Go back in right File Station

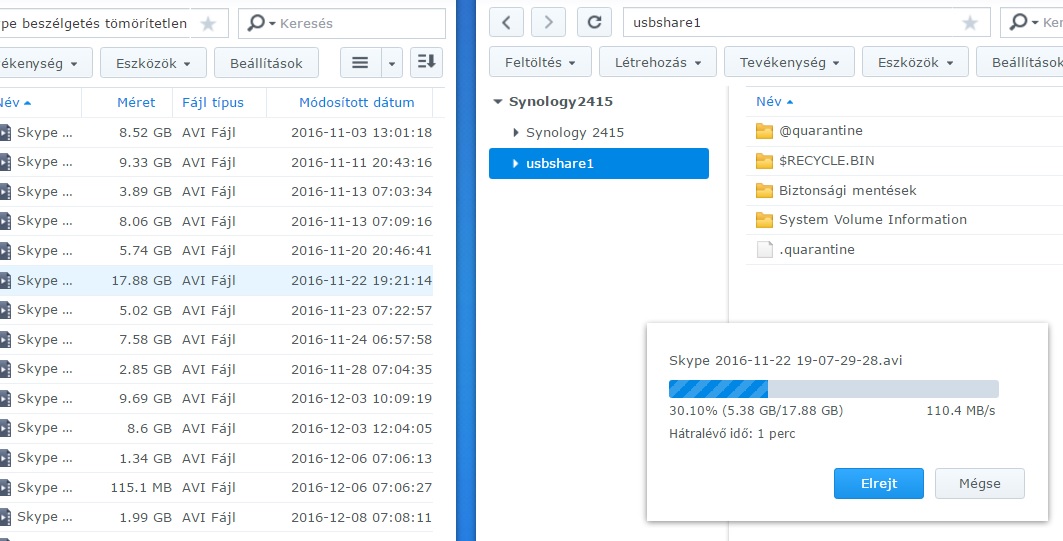pos(506,22)
